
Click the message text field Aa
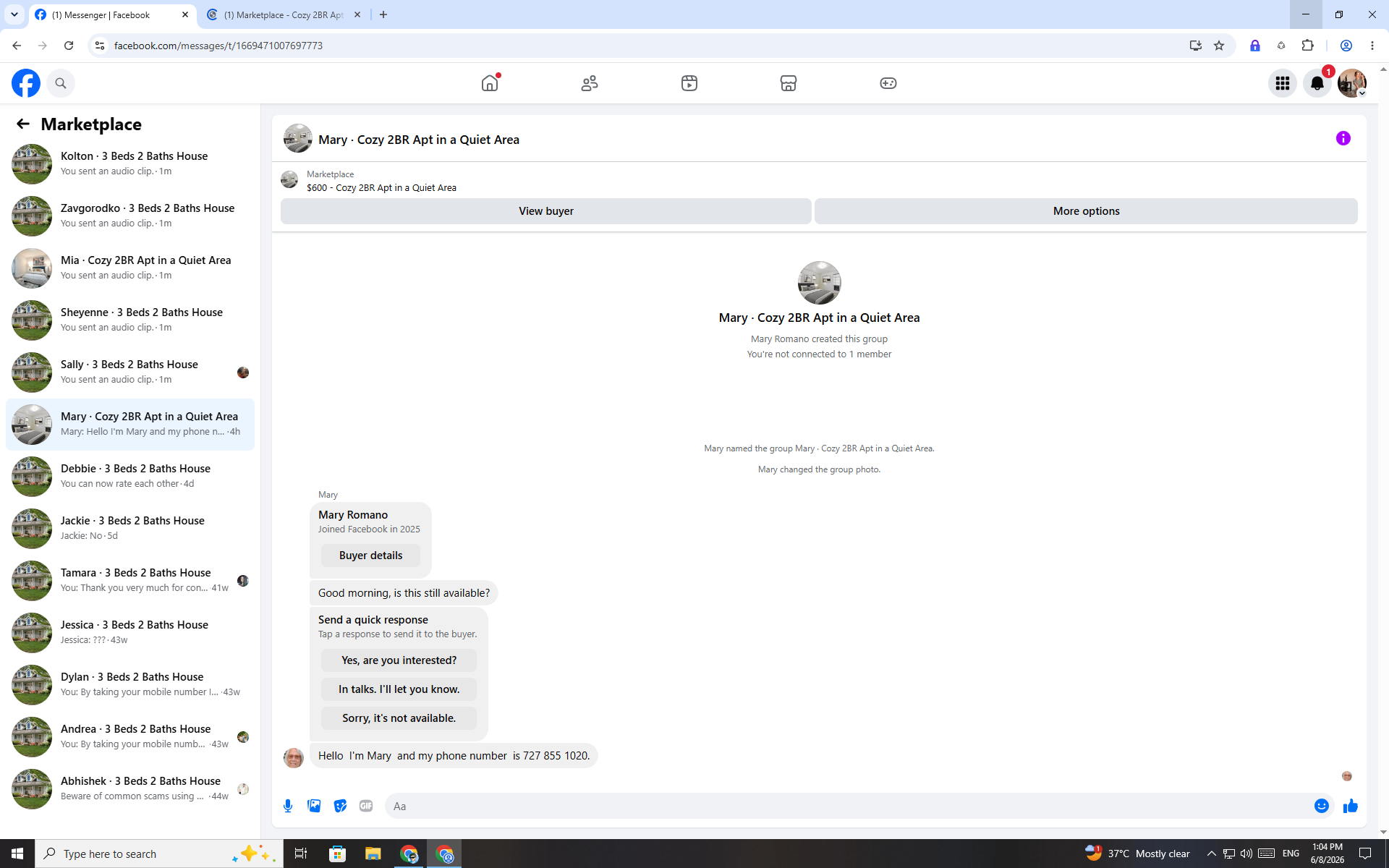846,806
